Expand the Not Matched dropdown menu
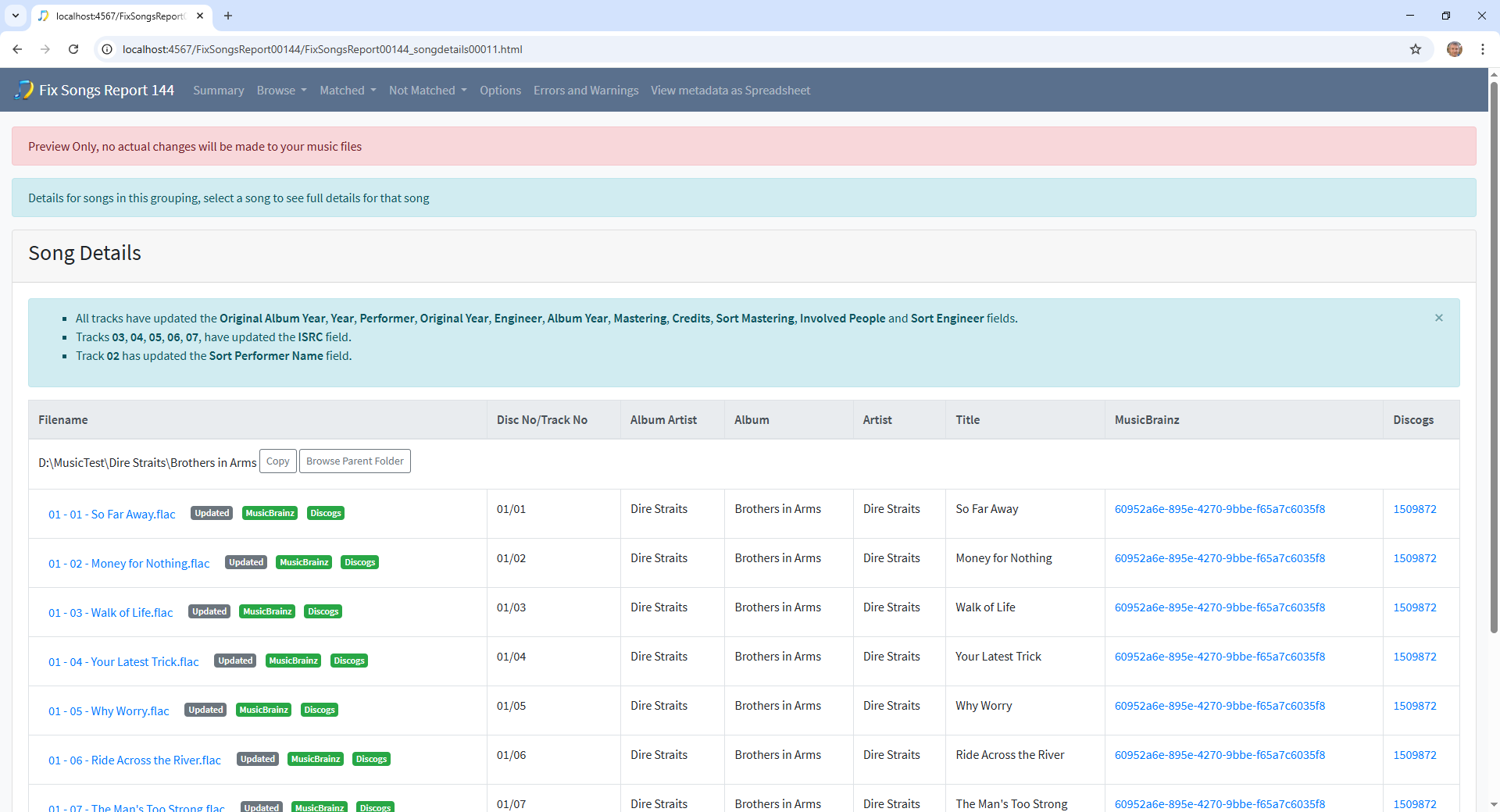Image resolution: width=1500 pixels, height=812 pixels. tap(427, 91)
